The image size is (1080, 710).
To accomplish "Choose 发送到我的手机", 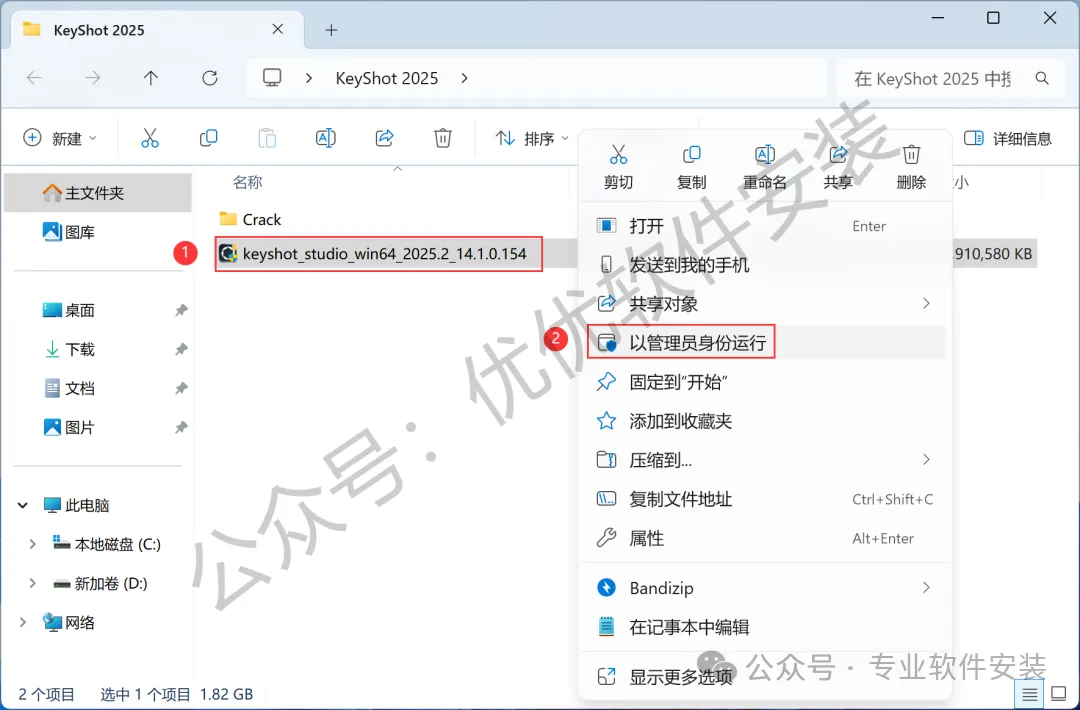I will click(764, 265).
